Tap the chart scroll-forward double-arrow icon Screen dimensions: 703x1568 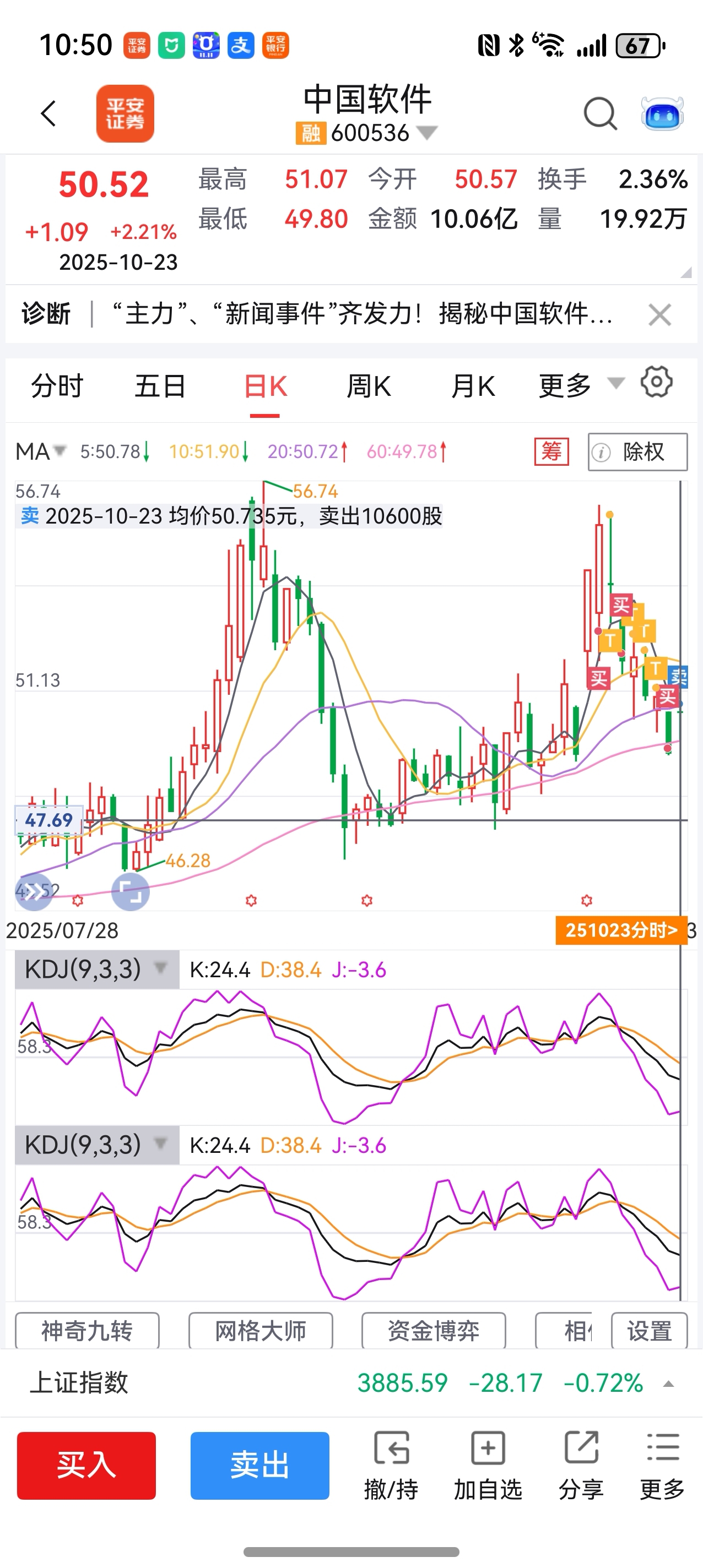click(34, 892)
